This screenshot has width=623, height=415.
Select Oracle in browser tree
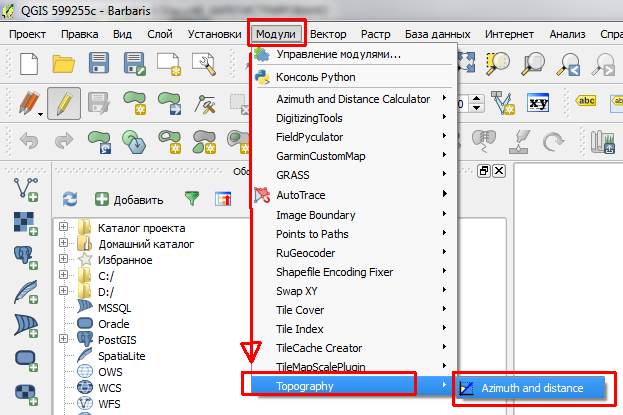[x=114, y=324]
